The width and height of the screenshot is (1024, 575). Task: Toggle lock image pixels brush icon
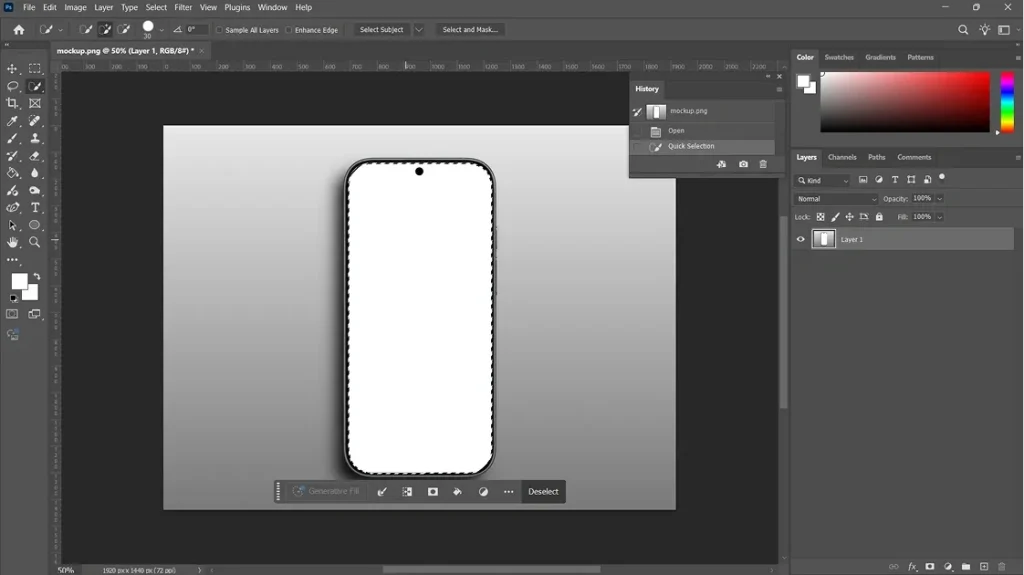pyautogui.click(x=835, y=217)
